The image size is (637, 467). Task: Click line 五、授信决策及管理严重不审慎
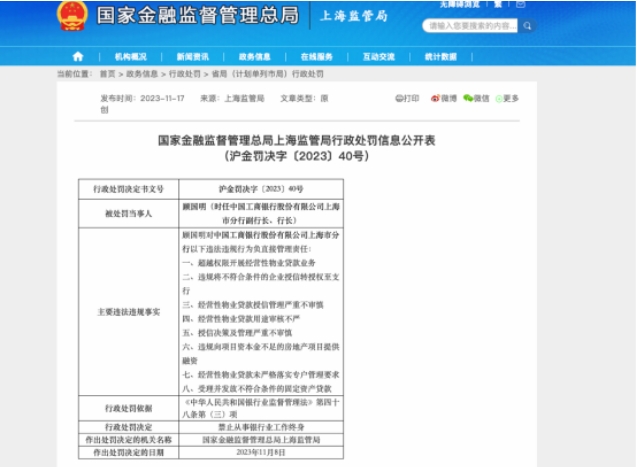pyautogui.click(x=237, y=333)
